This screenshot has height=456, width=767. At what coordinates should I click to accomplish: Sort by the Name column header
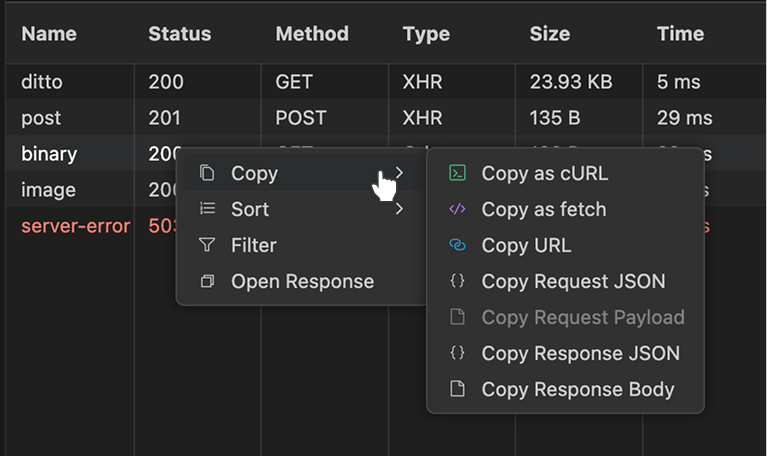coord(49,34)
